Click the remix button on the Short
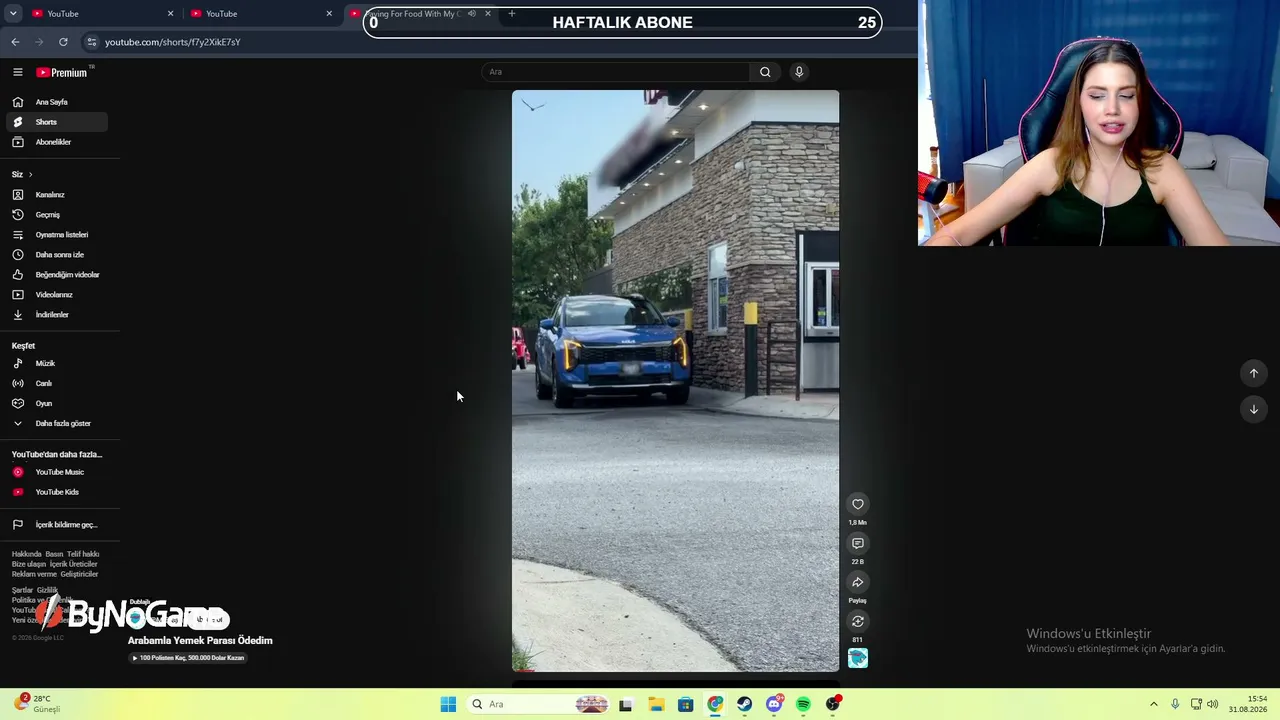The height and width of the screenshot is (720, 1280). [x=858, y=621]
